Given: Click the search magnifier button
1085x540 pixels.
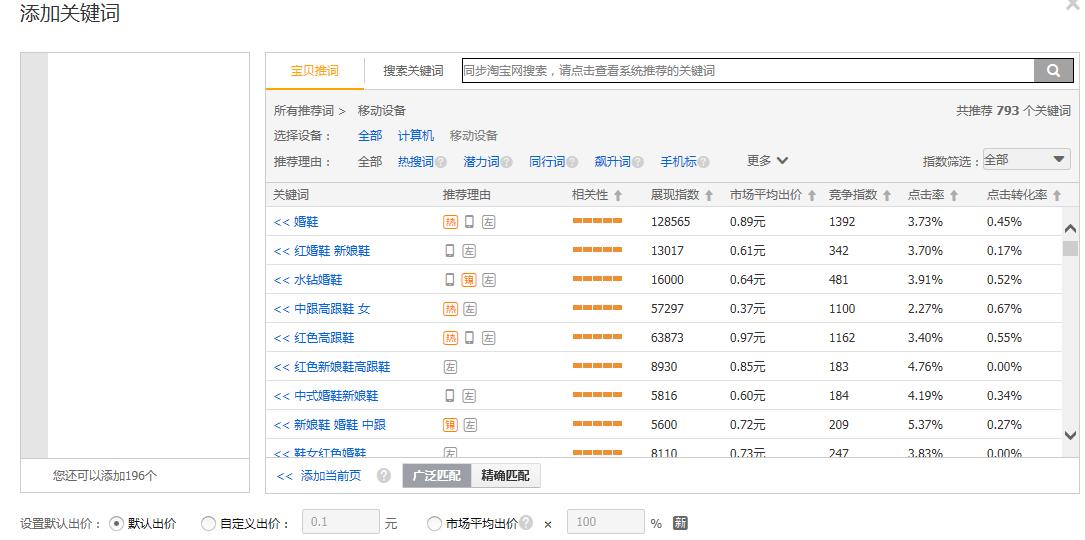Looking at the screenshot, I should point(1052,70).
